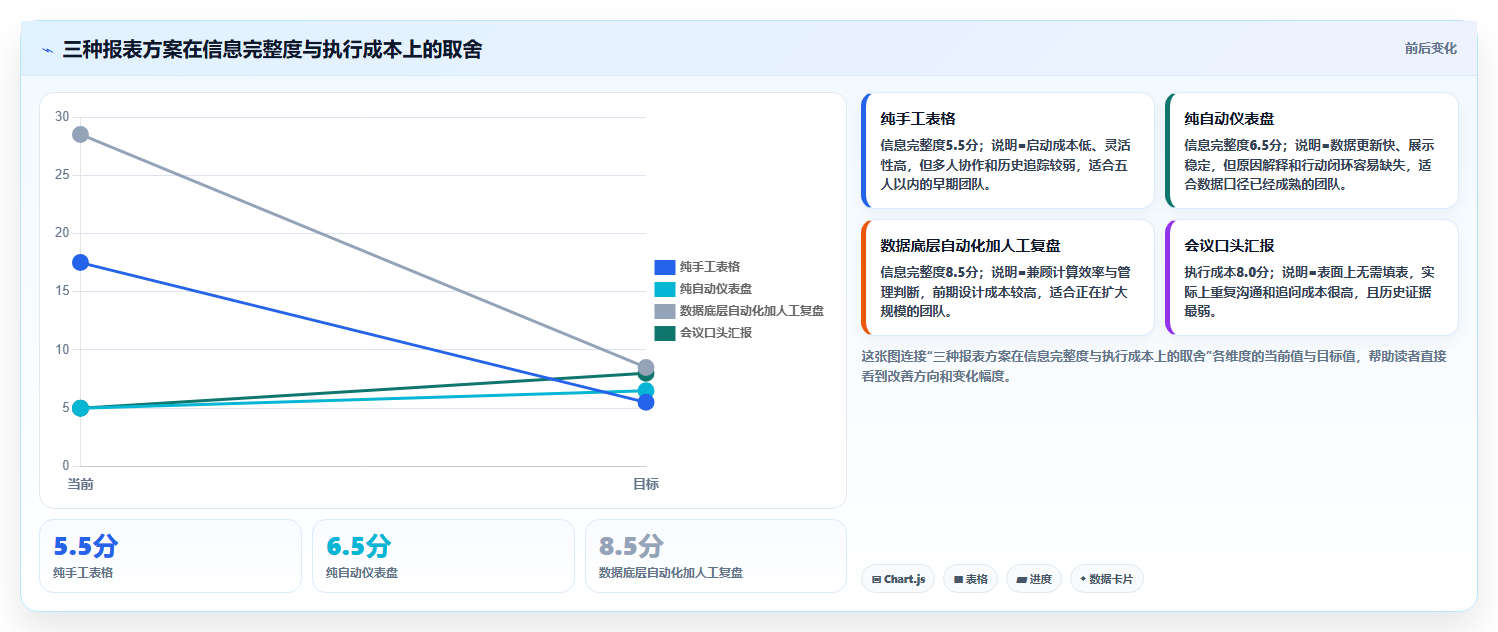1498x632 pixels.
Task: Toggle 纯手工表格 legend color box
Action: click(x=665, y=267)
